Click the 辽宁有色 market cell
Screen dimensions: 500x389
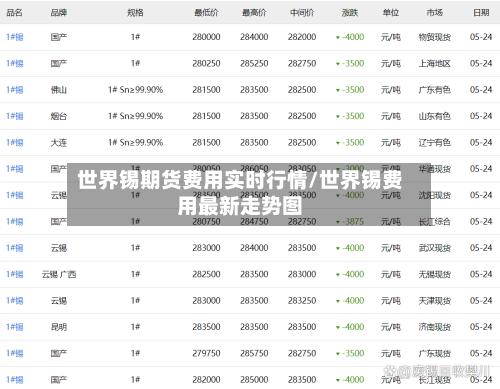[435, 143]
